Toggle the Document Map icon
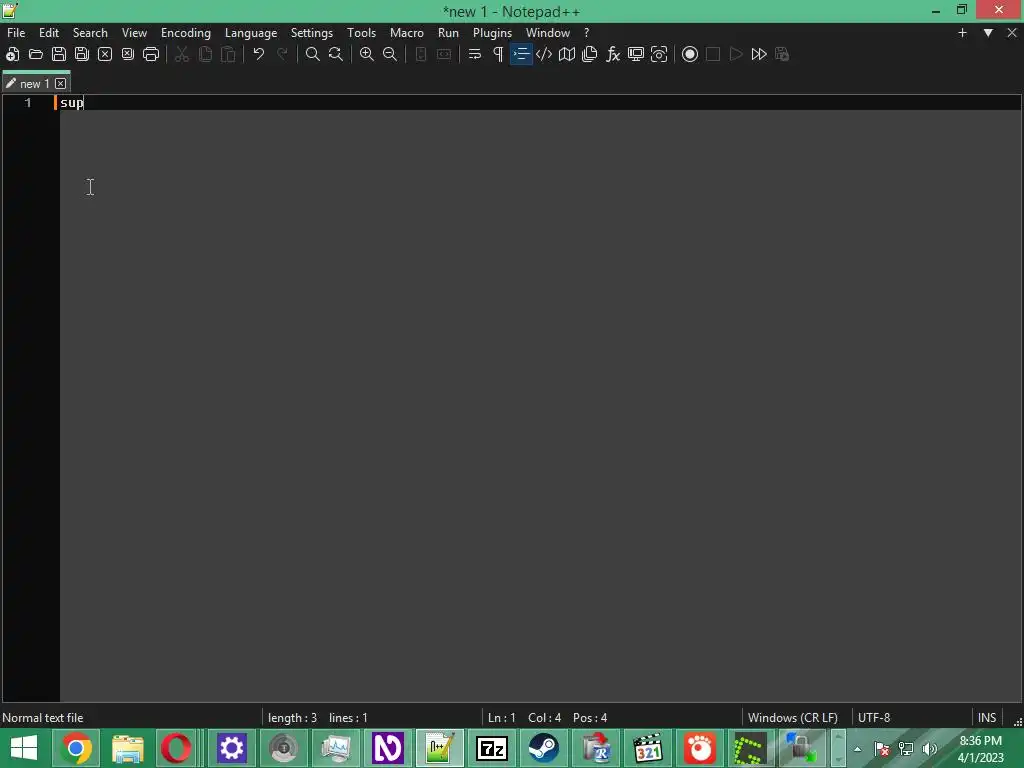1024x768 pixels. pyautogui.click(x=567, y=54)
